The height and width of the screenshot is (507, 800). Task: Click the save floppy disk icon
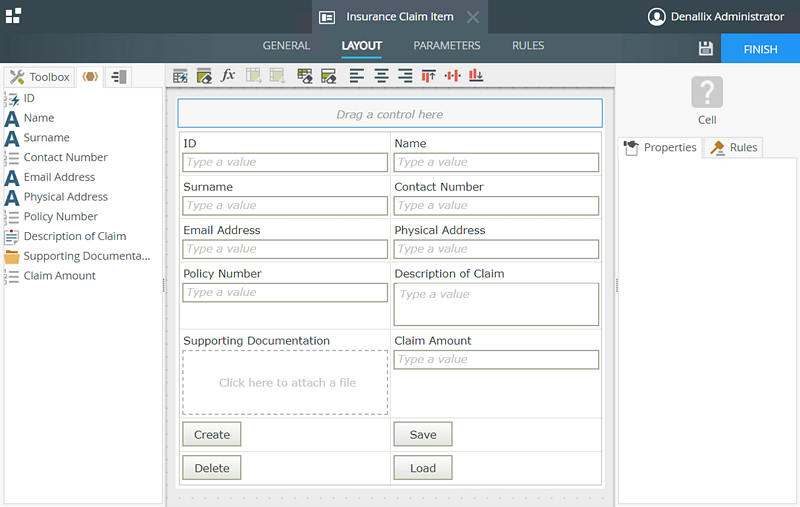[705, 49]
